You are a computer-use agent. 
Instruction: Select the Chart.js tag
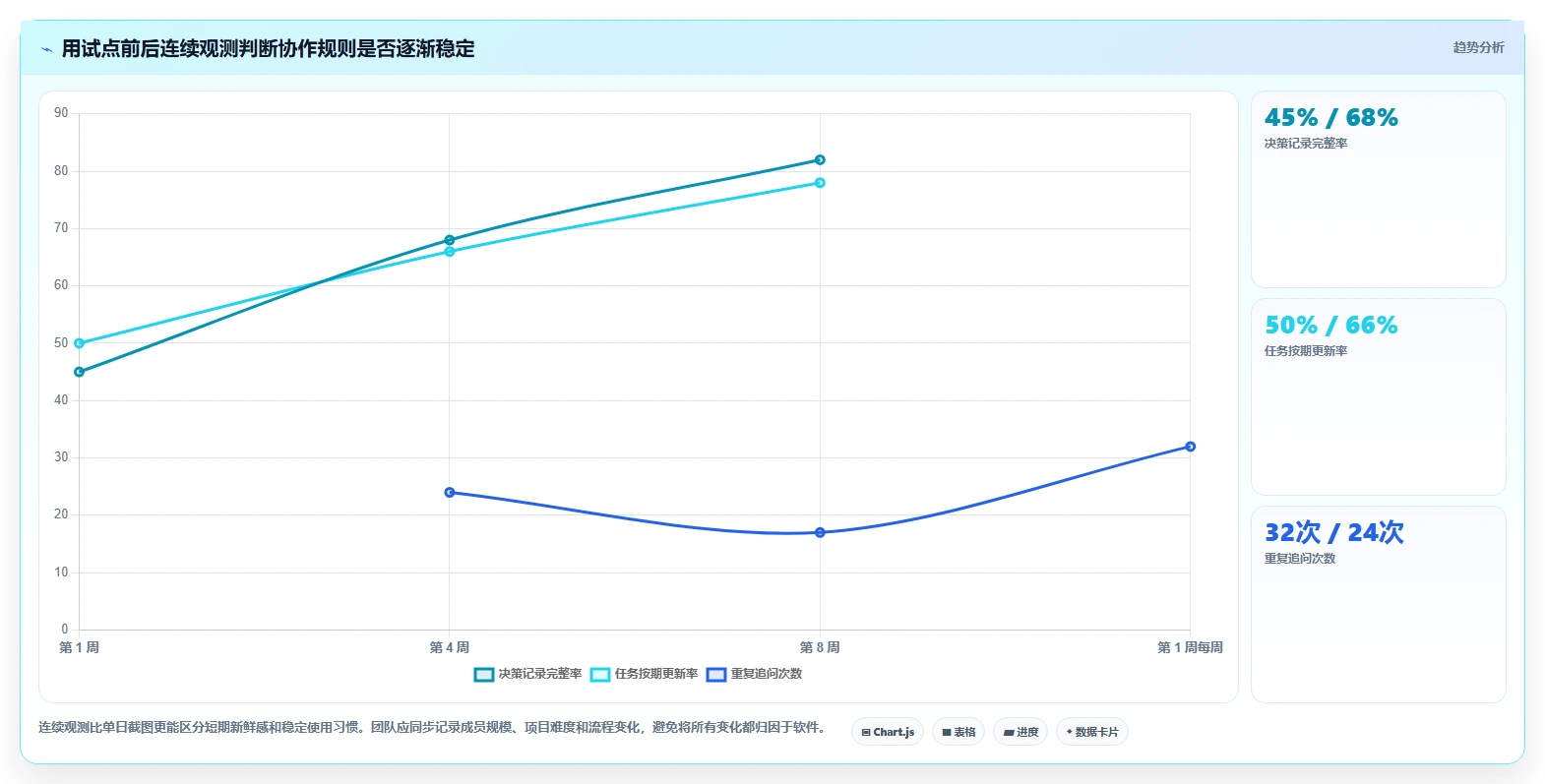888,732
